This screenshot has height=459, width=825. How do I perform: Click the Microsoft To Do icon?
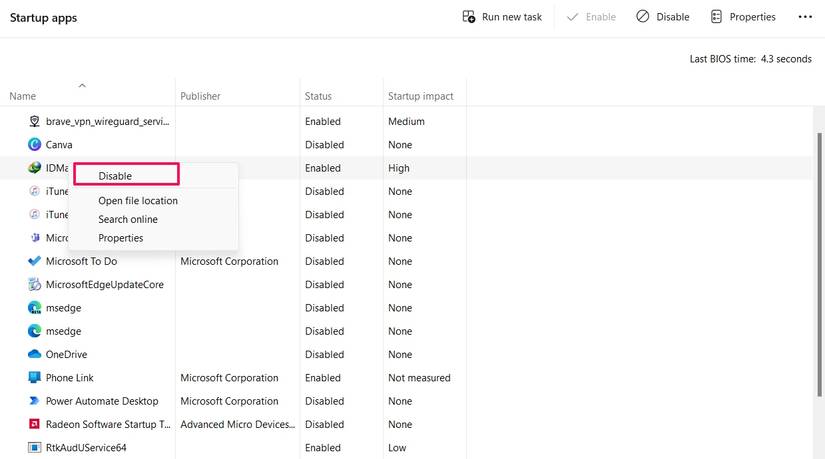tap(34, 261)
